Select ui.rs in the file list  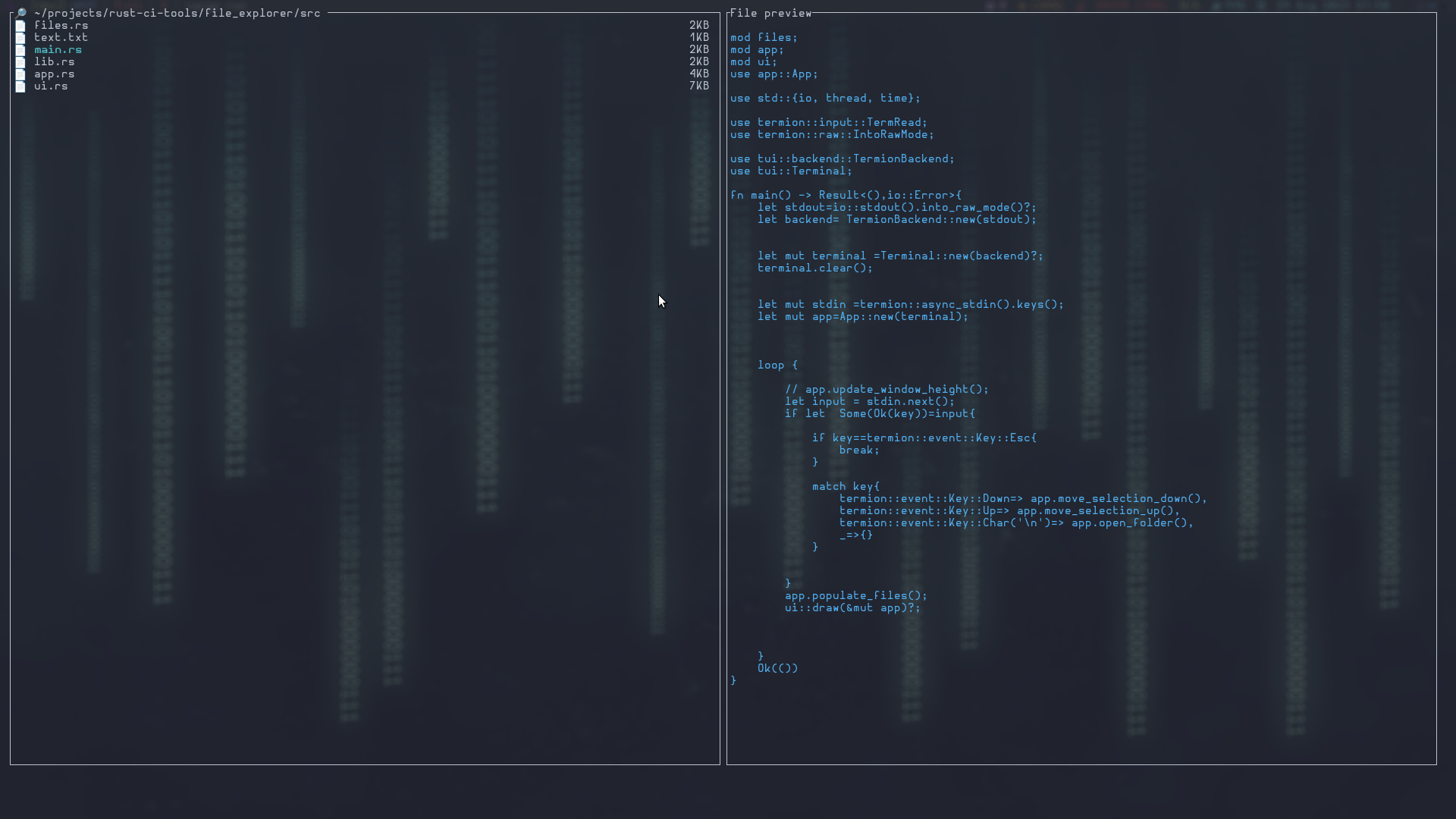click(51, 86)
